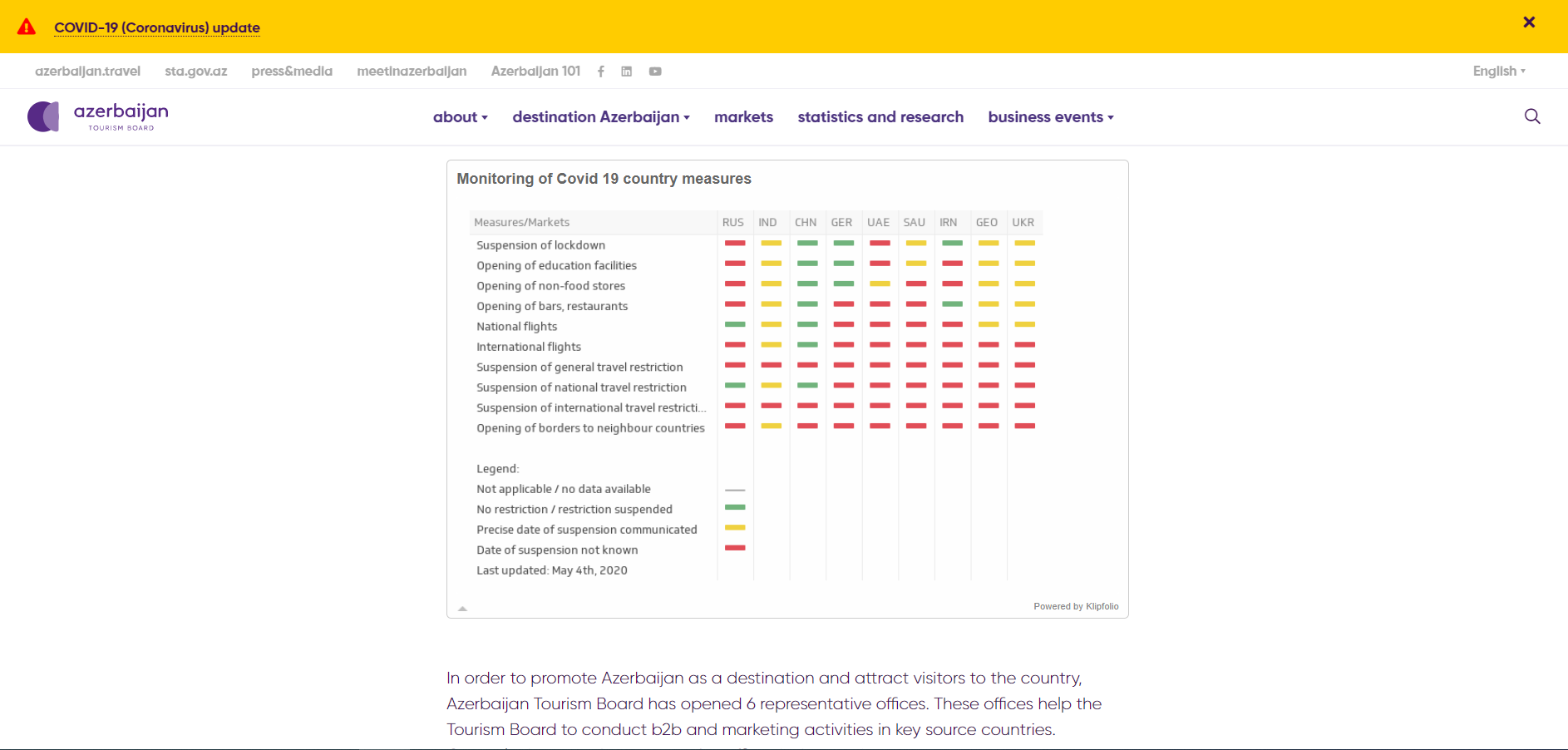Expand the about menu
The height and width of the screenshot is (750, 1568).
[461, 117]
